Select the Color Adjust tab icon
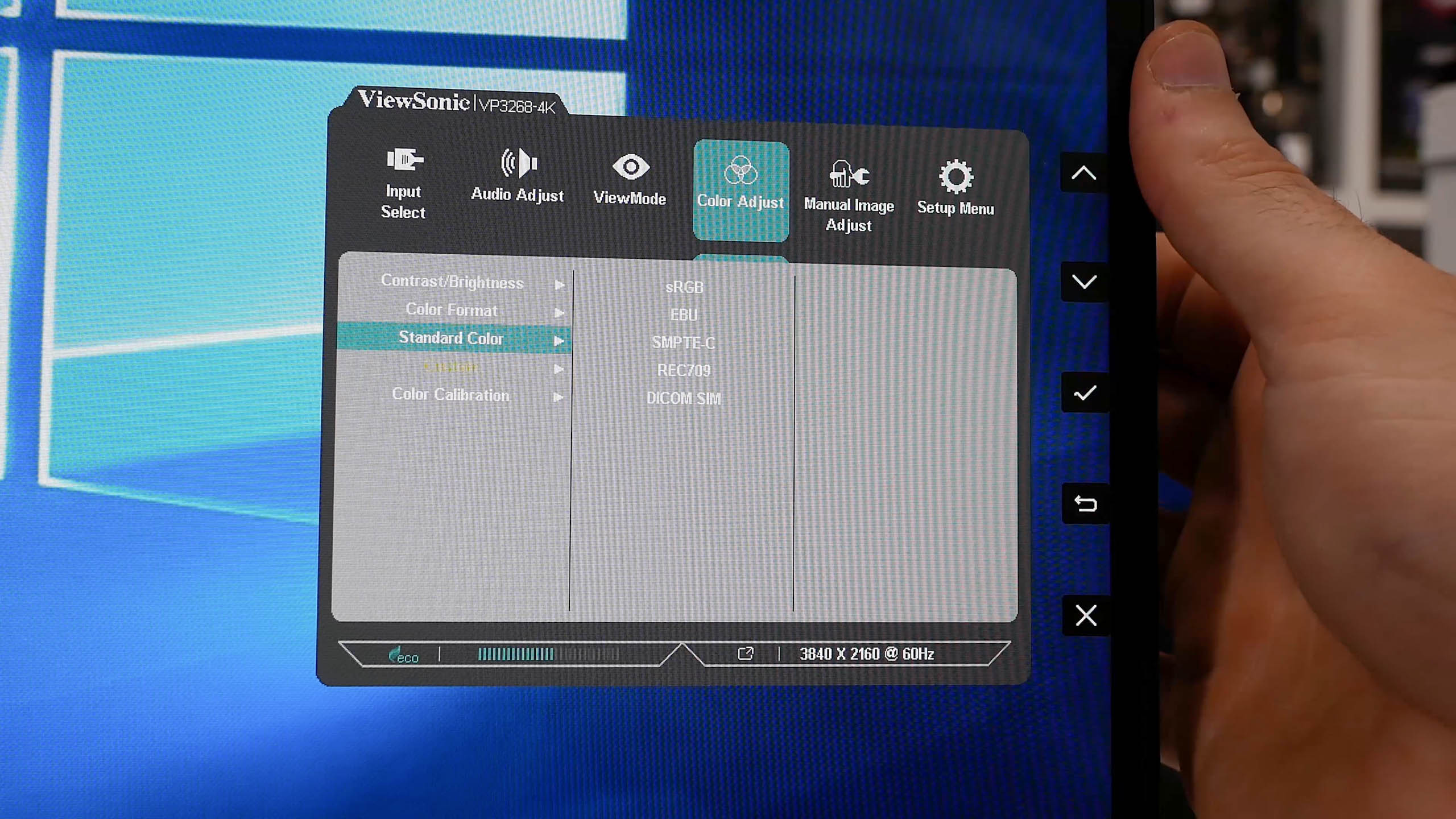The height and width of the screenshot is (819, 1456). [x=741, y=171]
